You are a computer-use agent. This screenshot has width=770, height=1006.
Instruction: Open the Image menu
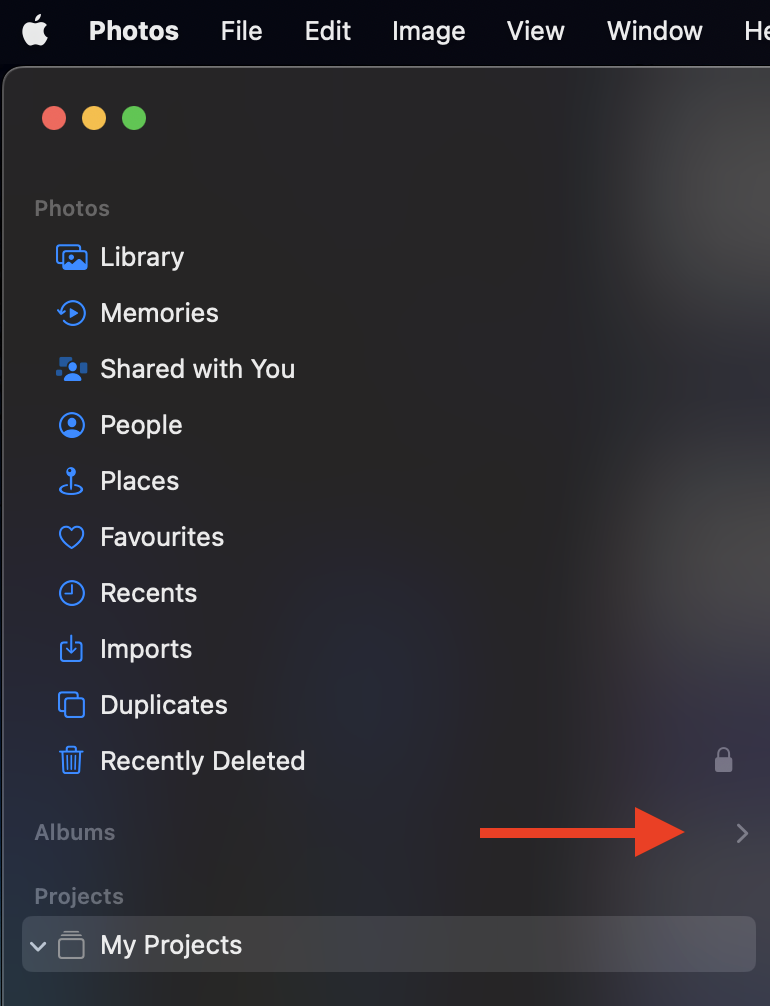[x=429, y=31]
